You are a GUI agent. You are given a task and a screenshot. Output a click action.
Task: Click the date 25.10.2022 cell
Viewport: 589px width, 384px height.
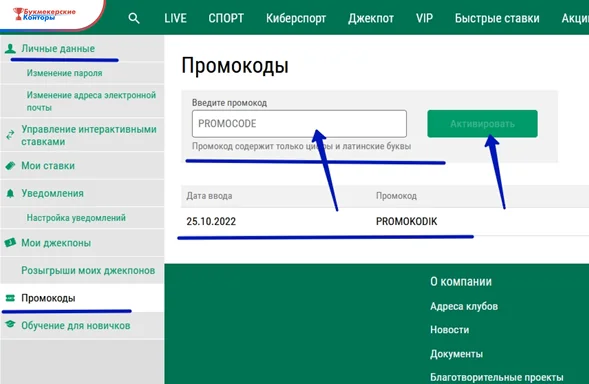click(x=211, y=221)
